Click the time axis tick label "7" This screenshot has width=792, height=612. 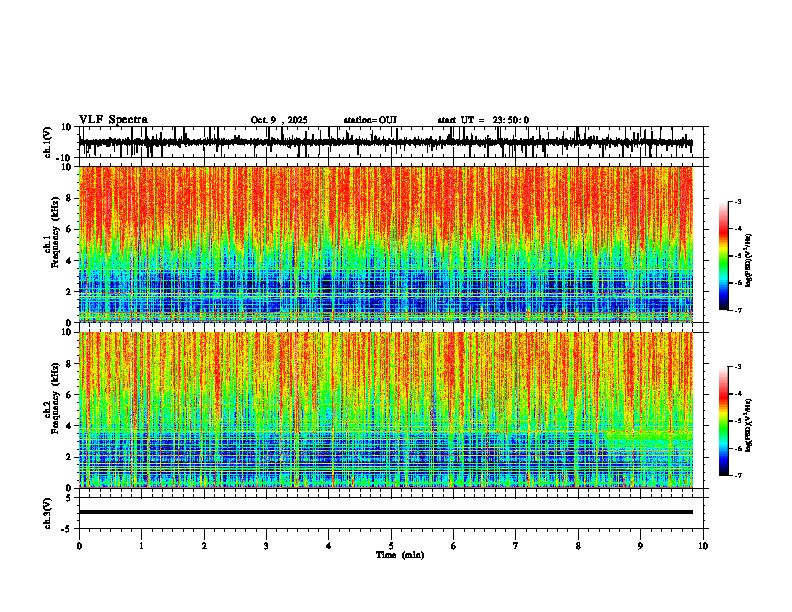click(x=516, y=546)
